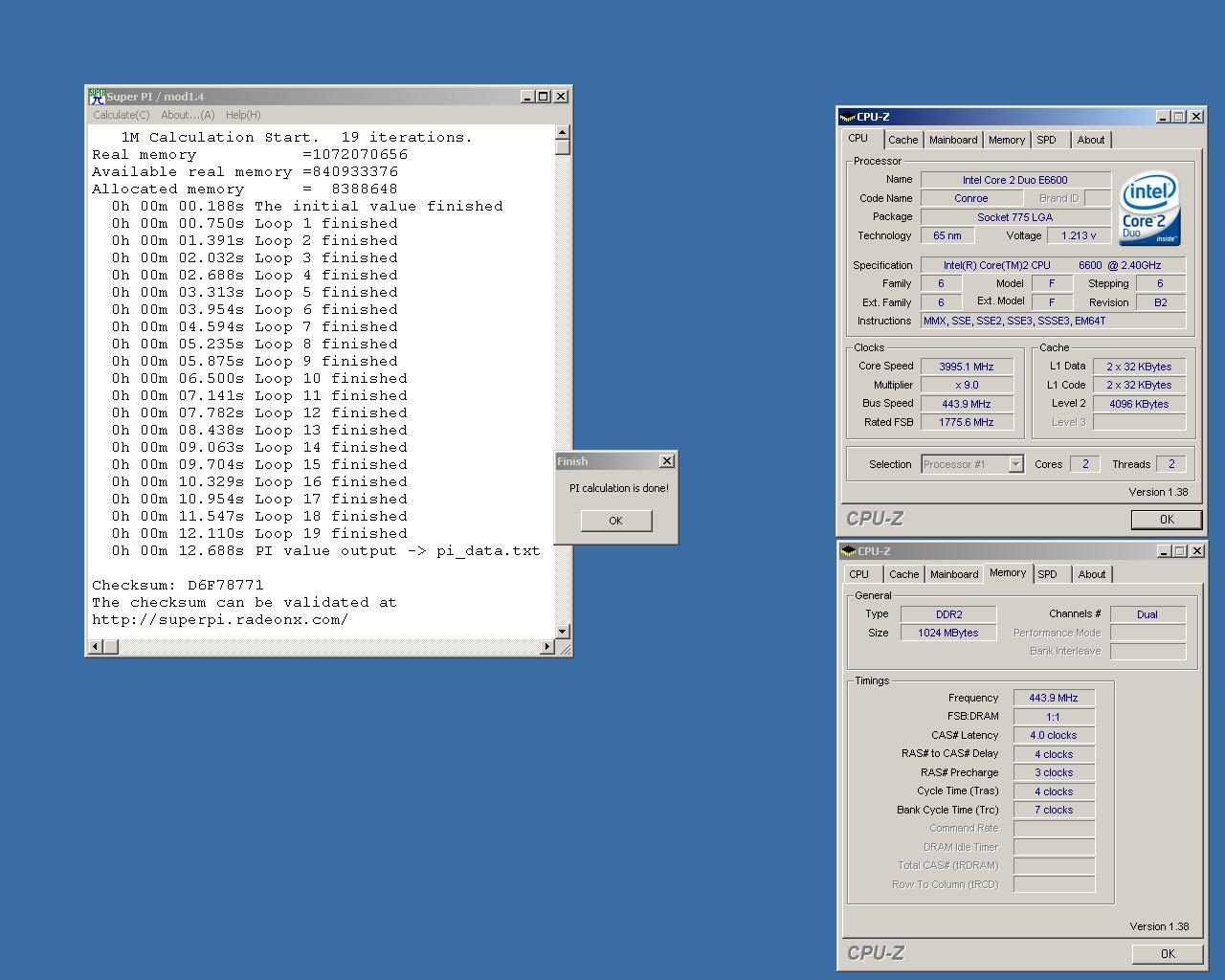
Task: Switch to Mainboard tab in upper CPU-Z window
Action: coord(953,140)
